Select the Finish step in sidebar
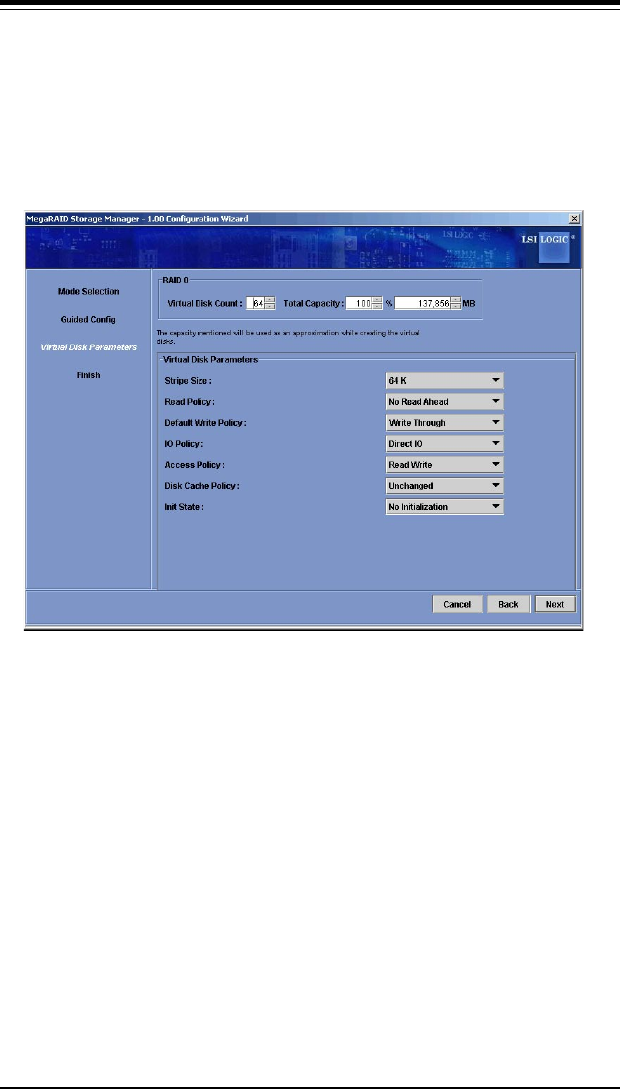This screenshot has width=620, height=1089. pyautogui.click(x=89, y=374)
